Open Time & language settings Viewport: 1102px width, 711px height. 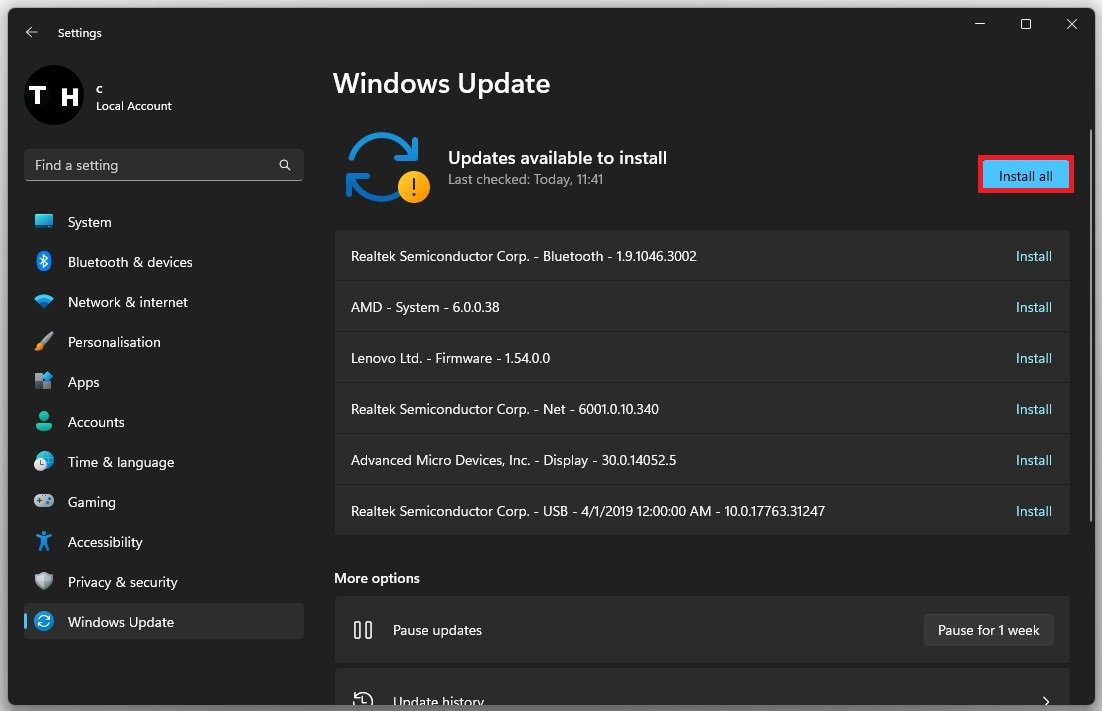point(120,462)
